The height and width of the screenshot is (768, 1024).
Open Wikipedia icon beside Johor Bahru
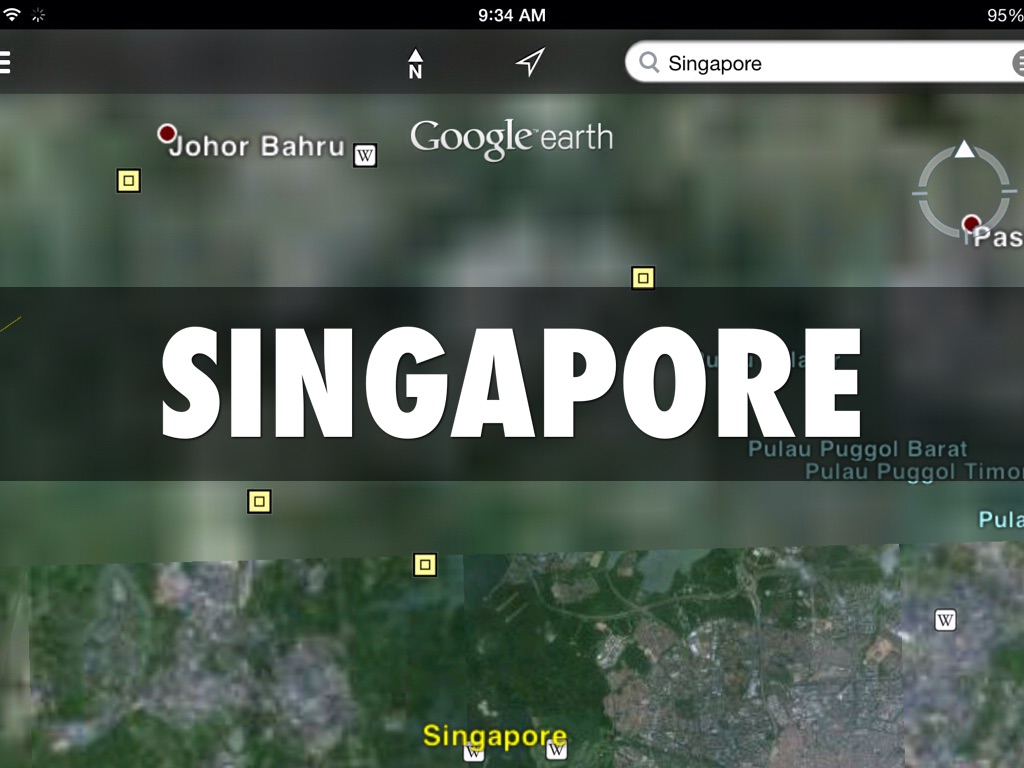[x=365, y=155]
